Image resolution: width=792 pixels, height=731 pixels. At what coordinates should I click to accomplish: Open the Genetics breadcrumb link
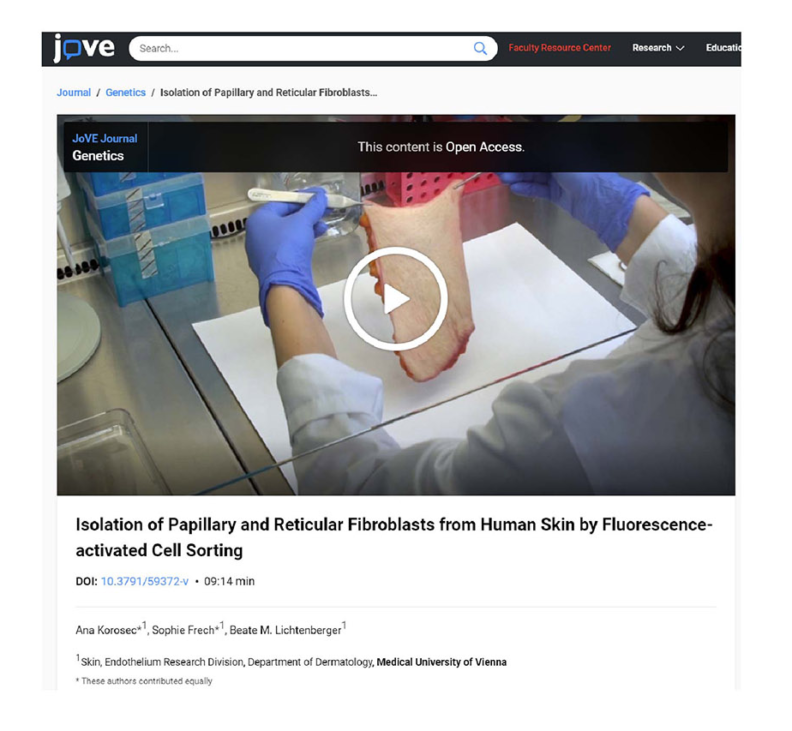tap(125, 92)
